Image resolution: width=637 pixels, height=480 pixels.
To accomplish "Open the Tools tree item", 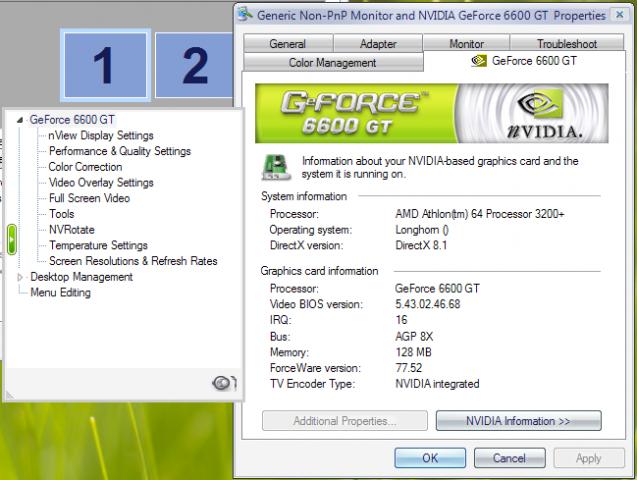I will point(61,214).
